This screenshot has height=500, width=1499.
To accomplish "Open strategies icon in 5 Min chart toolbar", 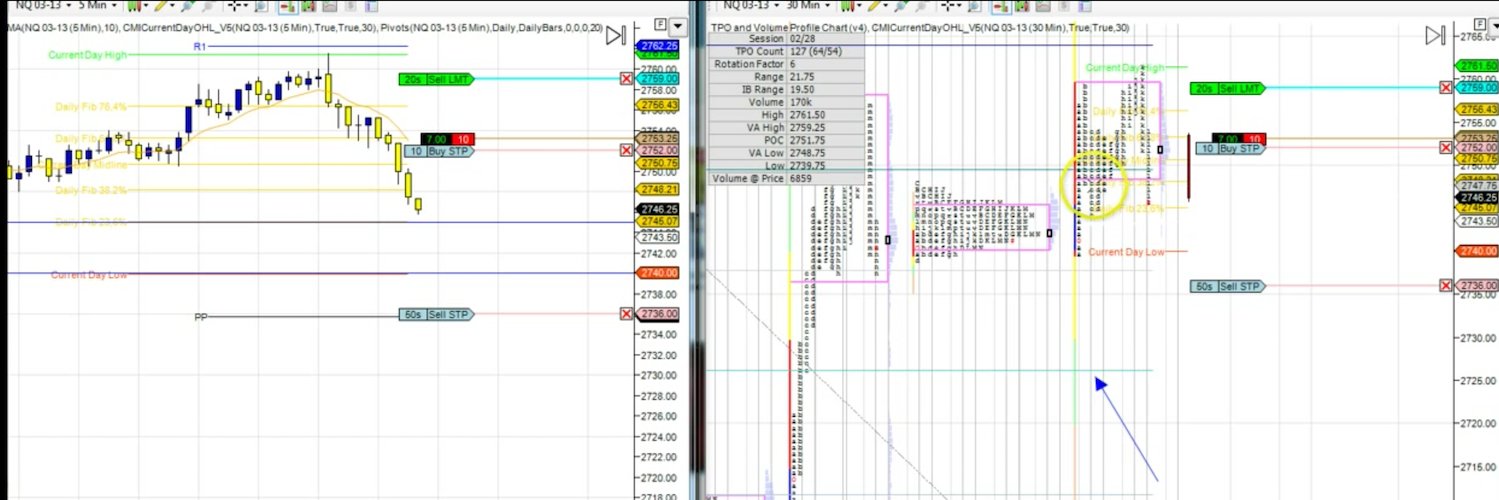I will (330, 6).
